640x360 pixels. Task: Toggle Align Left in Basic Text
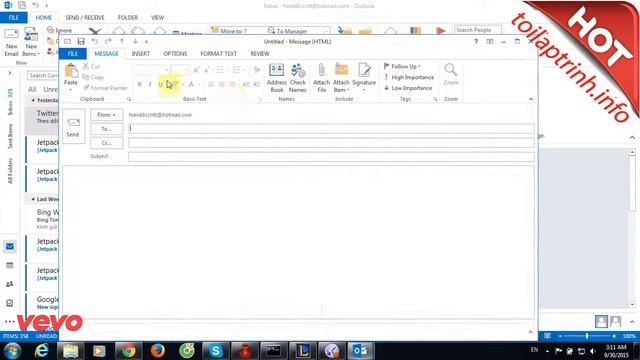[x=211, y=84]
